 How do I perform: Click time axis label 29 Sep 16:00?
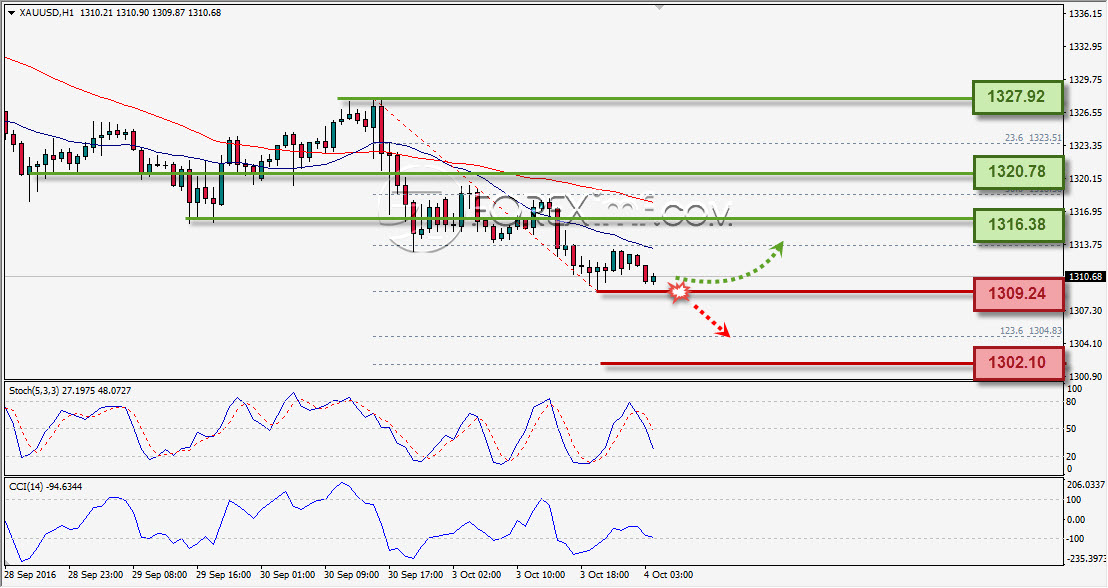pos(223,575)
